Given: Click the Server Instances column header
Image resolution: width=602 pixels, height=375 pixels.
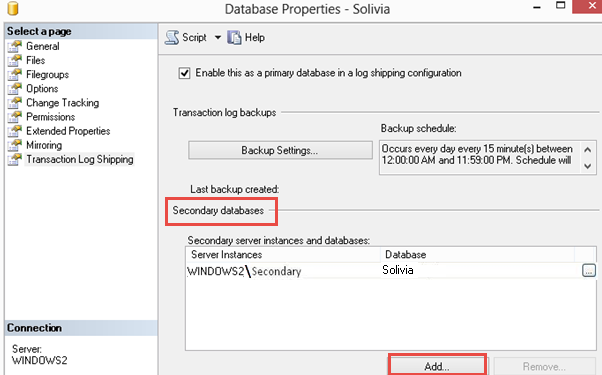Looking at the screenshot, I should [x=283, y=254].
